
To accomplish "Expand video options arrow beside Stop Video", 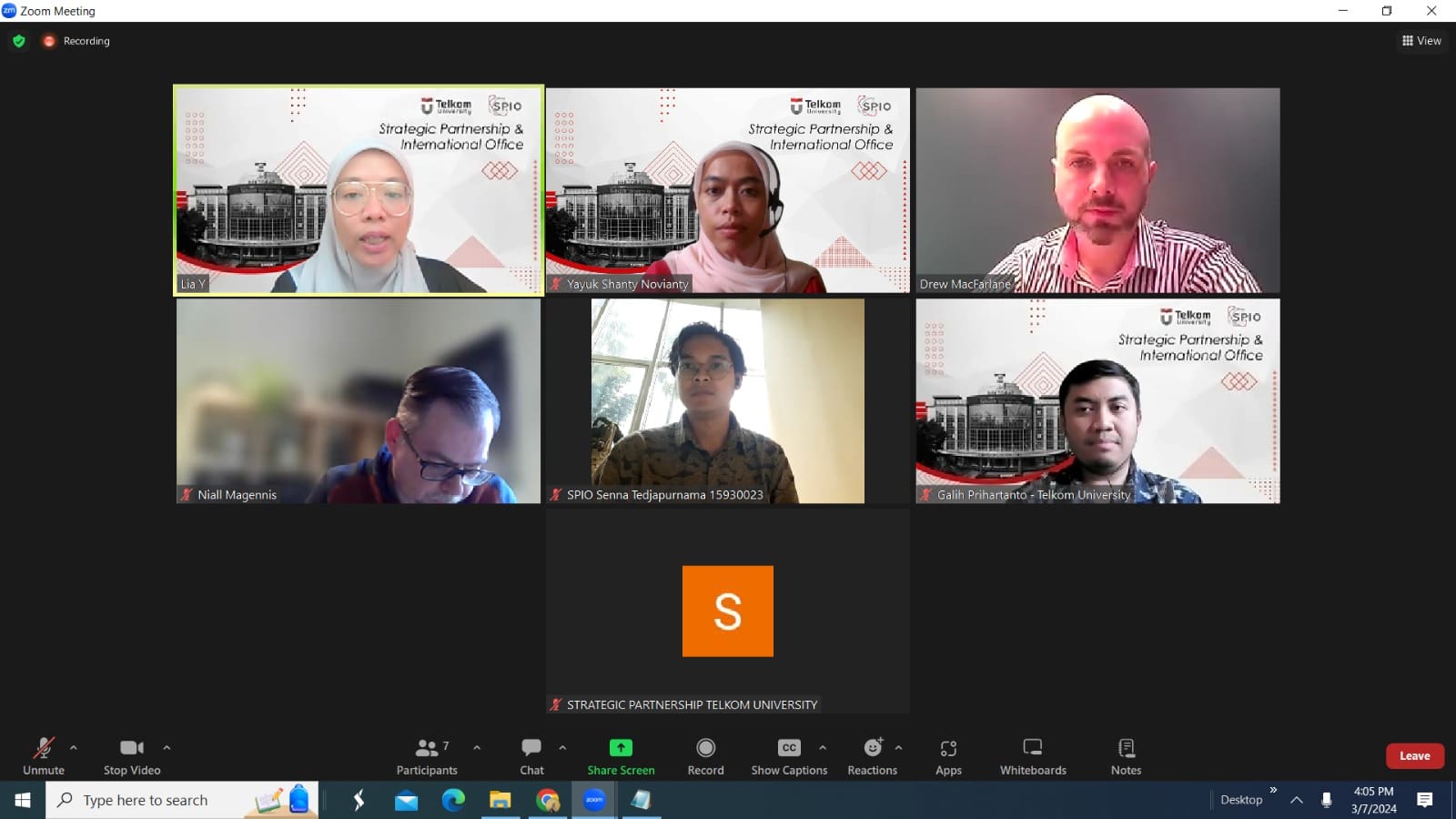I will 167,748.
